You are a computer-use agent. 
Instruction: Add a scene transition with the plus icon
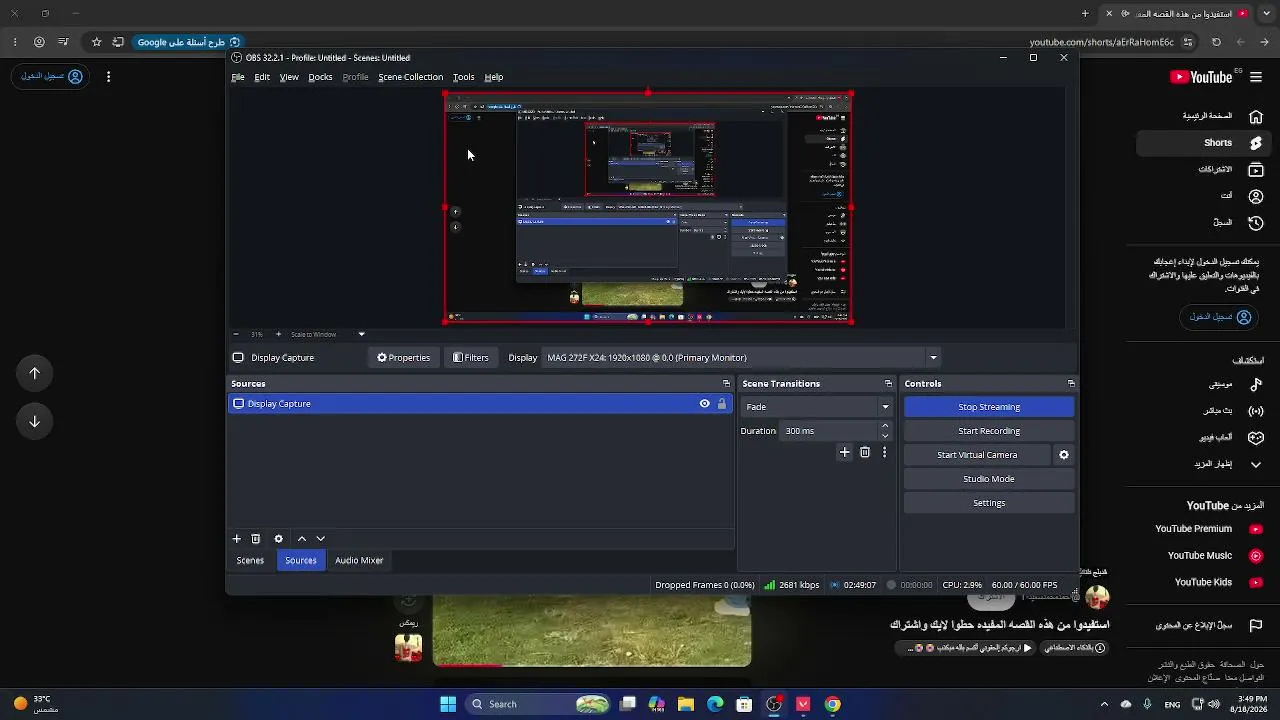[845, 453]
